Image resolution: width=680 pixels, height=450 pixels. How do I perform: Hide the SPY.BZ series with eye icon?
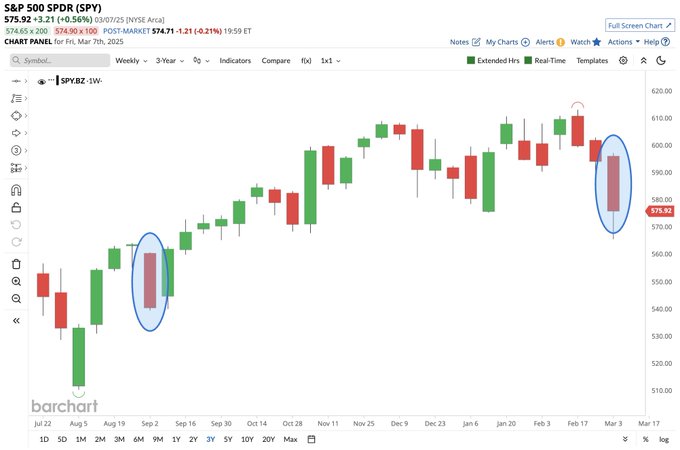click(x=41, y=80)
